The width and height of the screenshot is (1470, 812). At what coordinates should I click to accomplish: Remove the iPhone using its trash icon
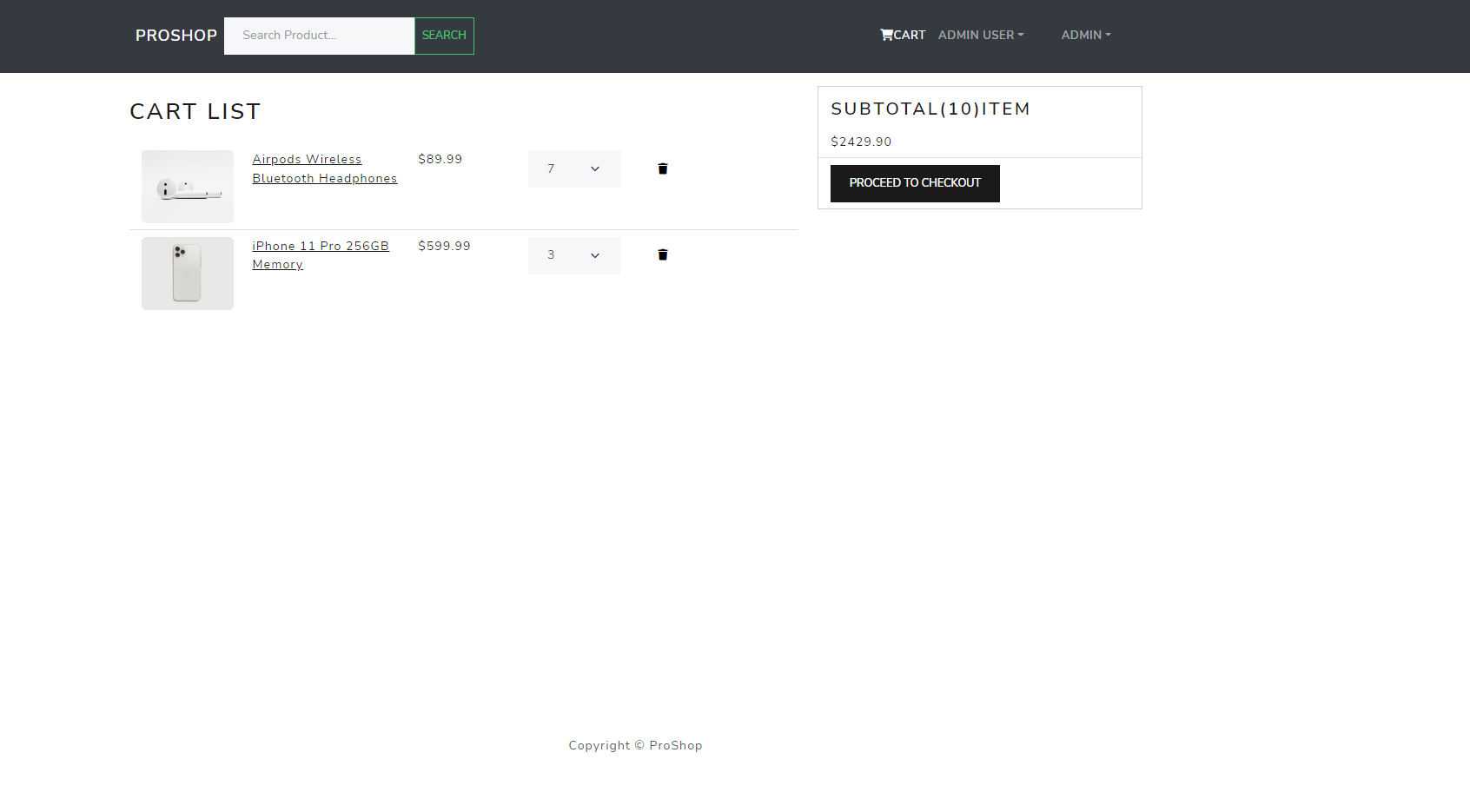pos(662,254)
